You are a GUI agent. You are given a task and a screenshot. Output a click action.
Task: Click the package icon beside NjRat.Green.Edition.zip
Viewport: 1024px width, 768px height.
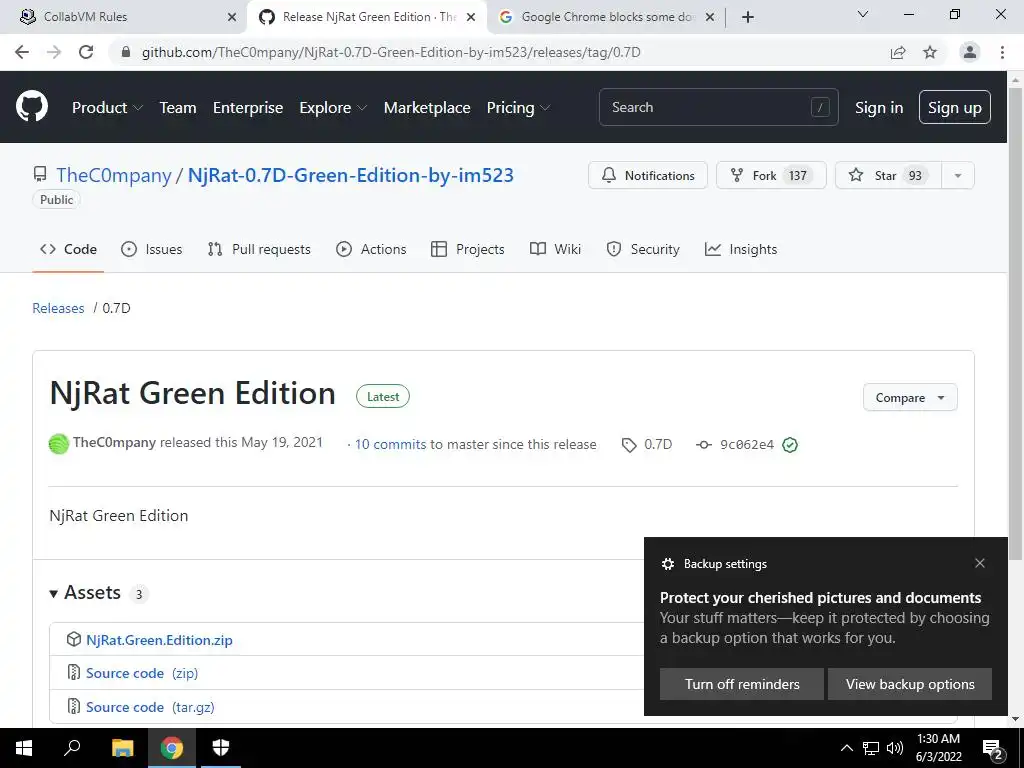tap(74, 639)
